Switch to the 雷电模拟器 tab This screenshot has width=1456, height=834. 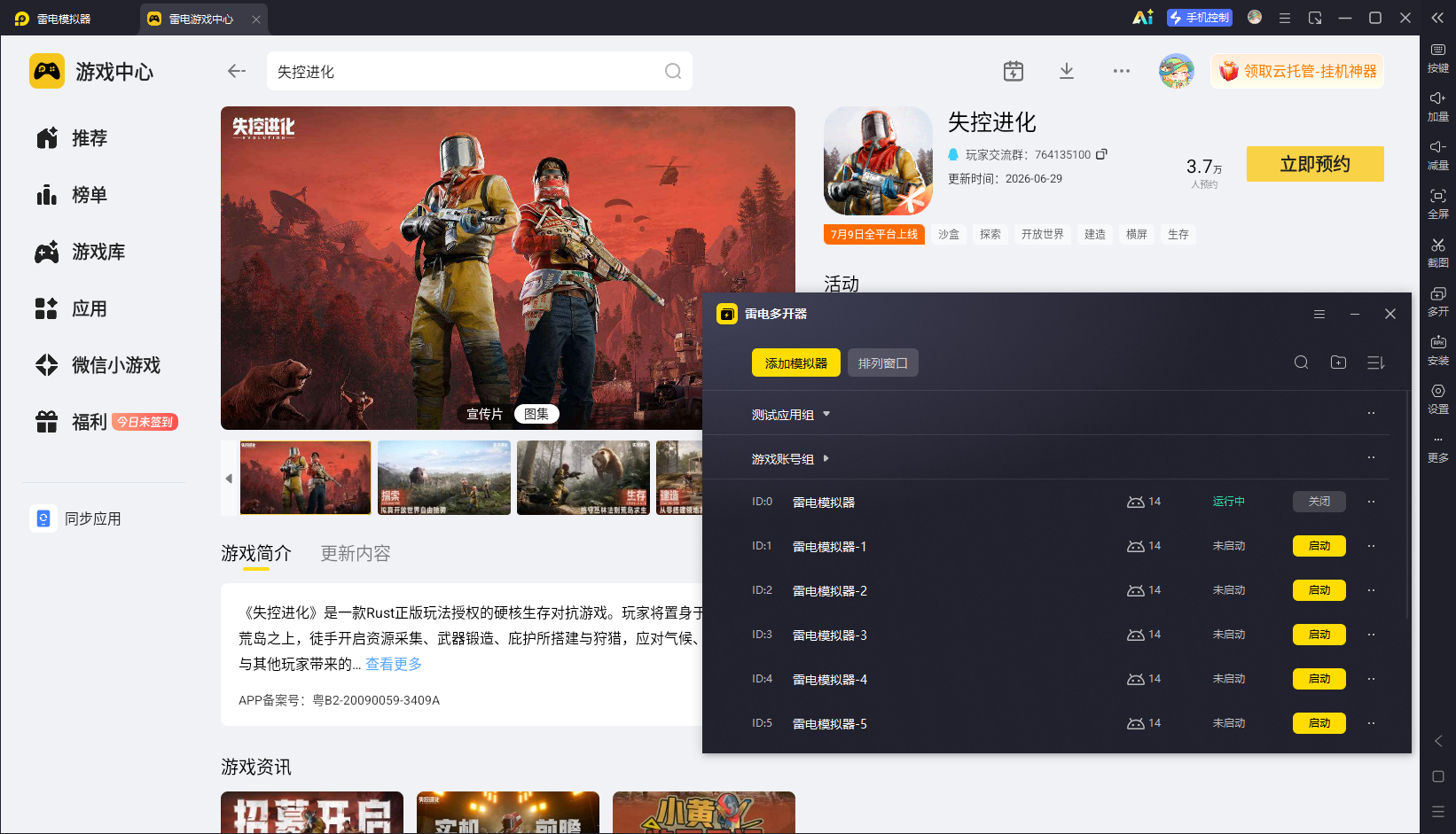click(x=53, y=19)
